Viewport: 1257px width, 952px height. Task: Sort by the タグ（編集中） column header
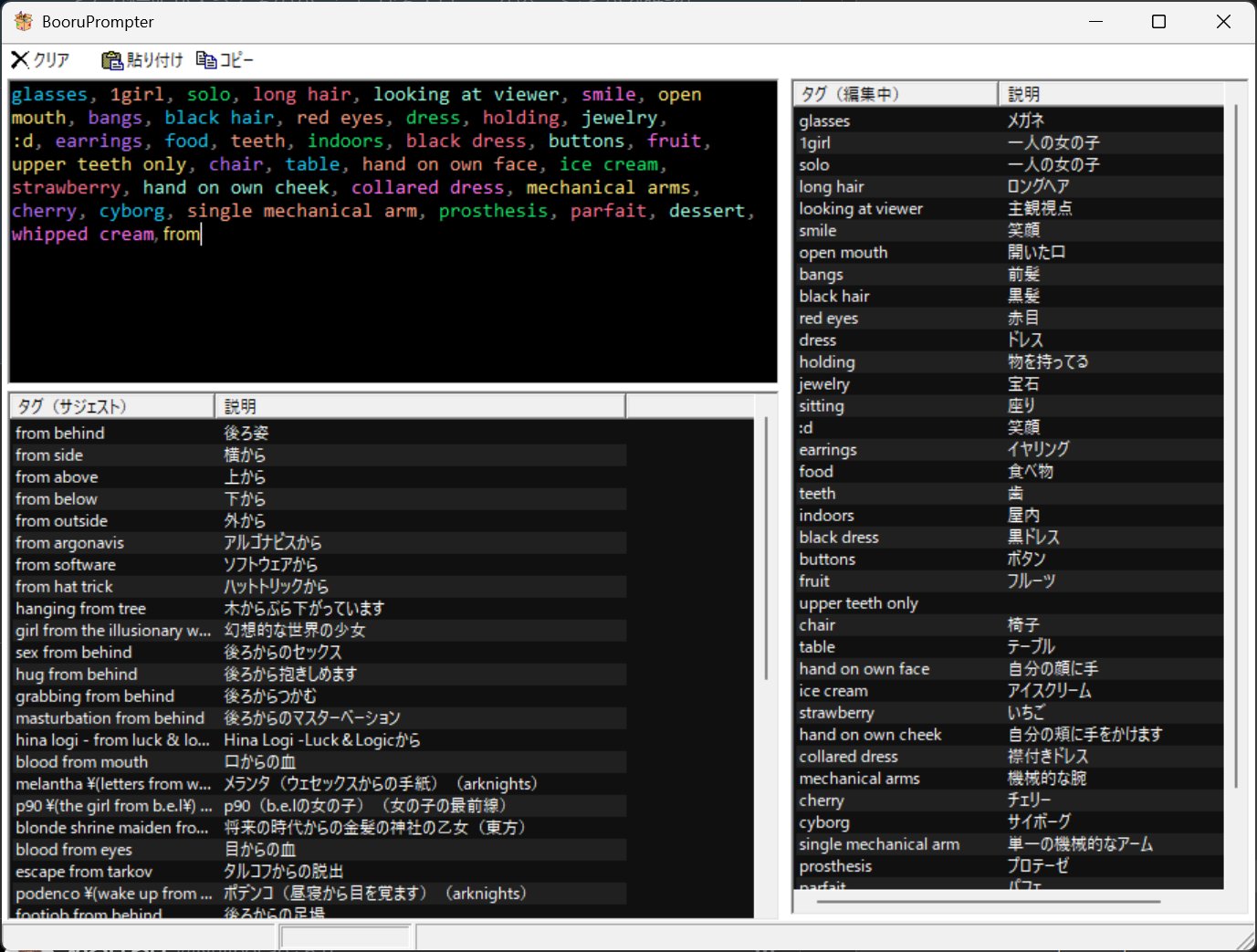point(896,94)
